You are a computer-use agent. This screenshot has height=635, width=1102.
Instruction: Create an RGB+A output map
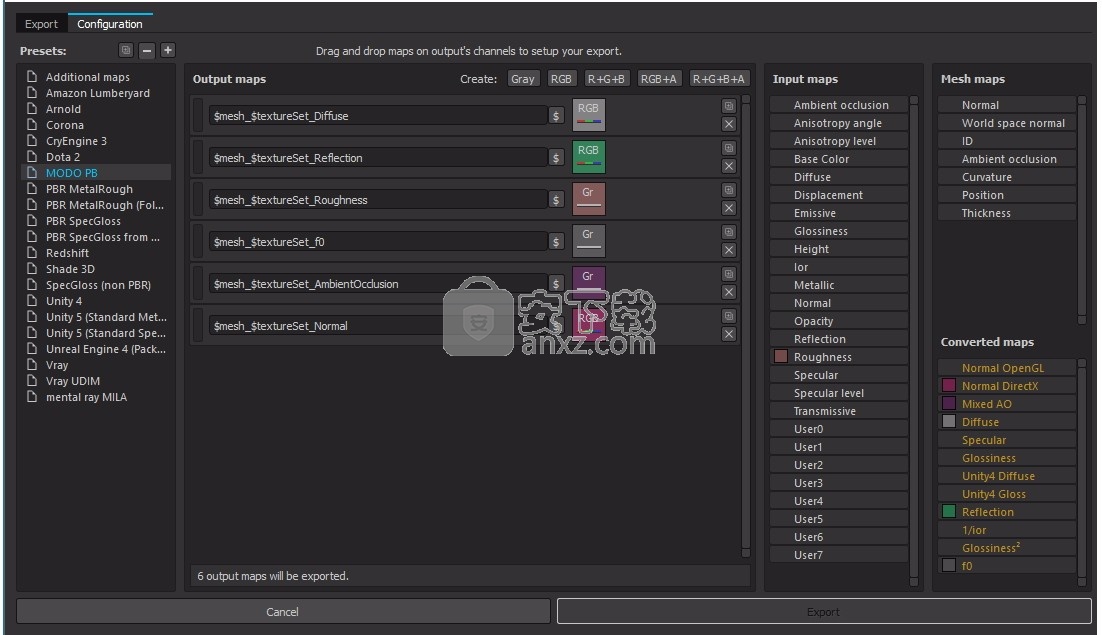coord(659,79)
